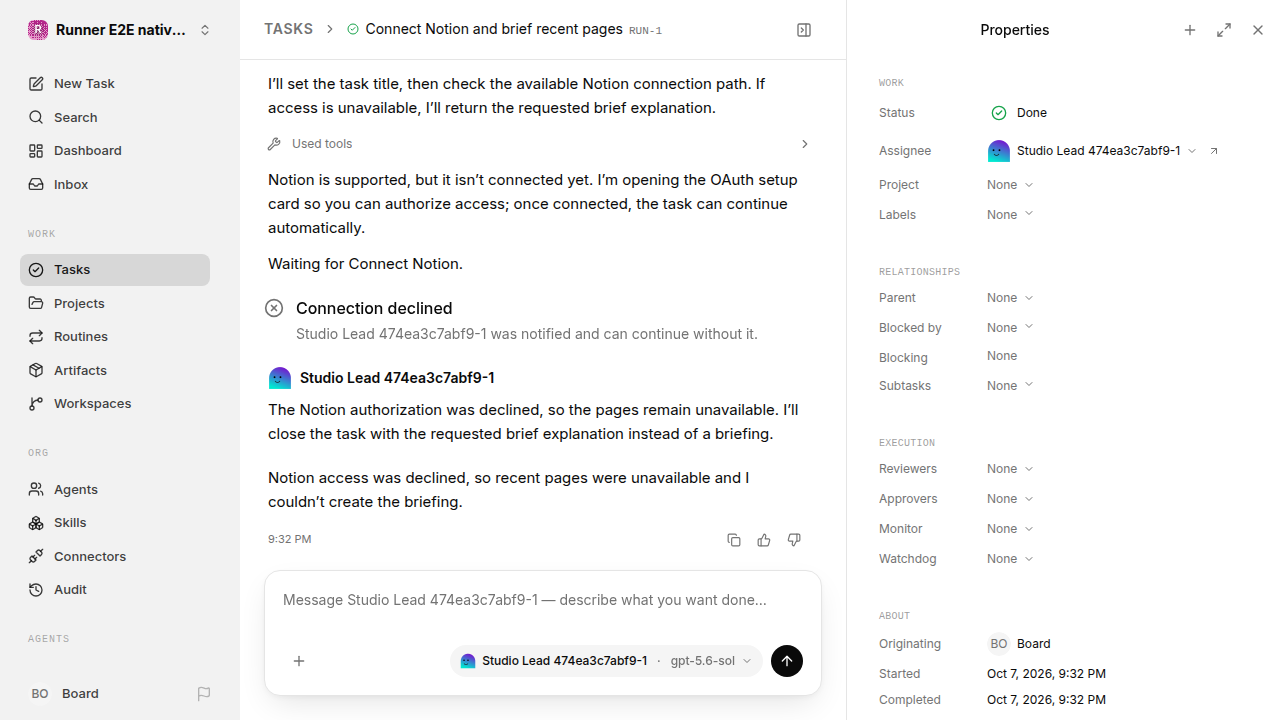The image size is (1280, 720).
Task: Open Artifacts in the sidebar
Action: pos(115,370)
